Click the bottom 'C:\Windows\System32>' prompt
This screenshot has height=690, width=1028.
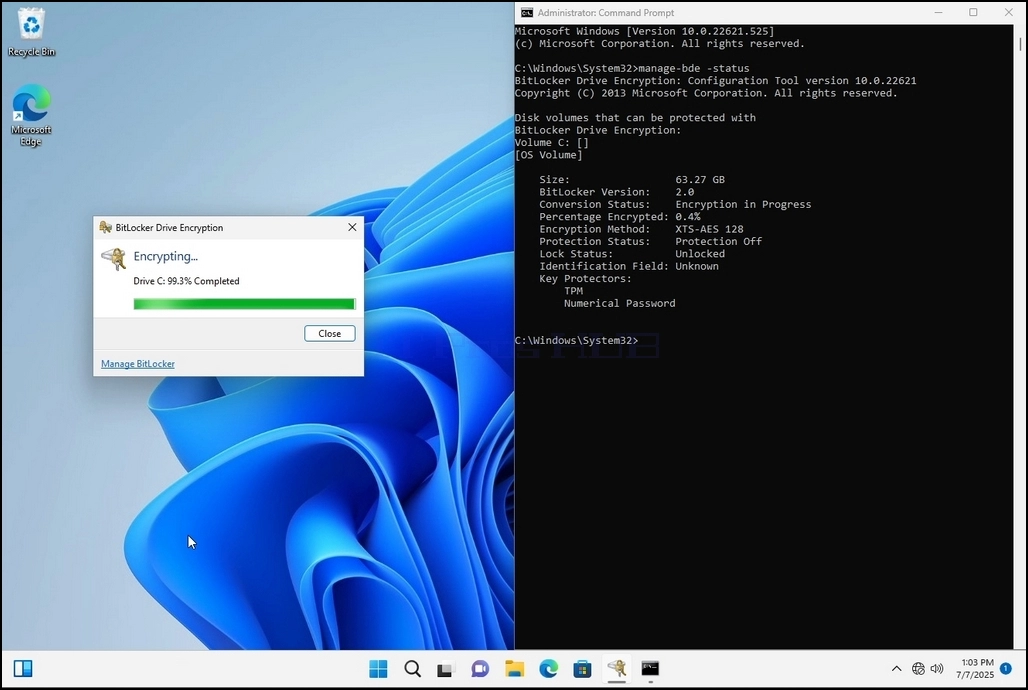(576, 340)
